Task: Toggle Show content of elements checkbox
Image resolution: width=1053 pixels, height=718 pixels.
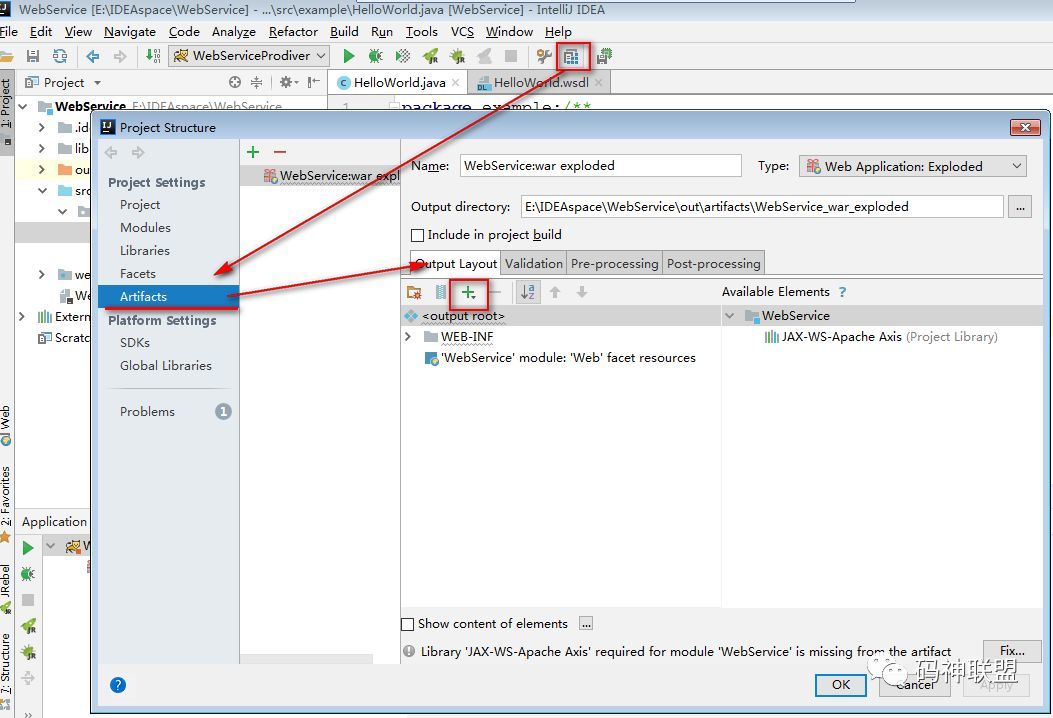Action: point(407,624)
